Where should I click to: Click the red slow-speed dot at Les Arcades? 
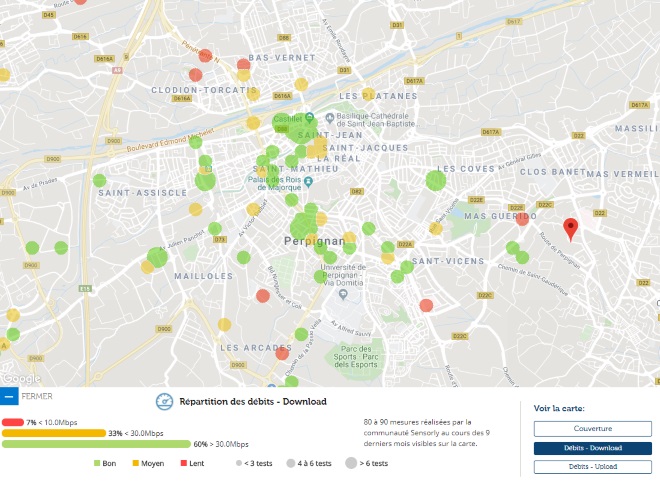point(282,353)
